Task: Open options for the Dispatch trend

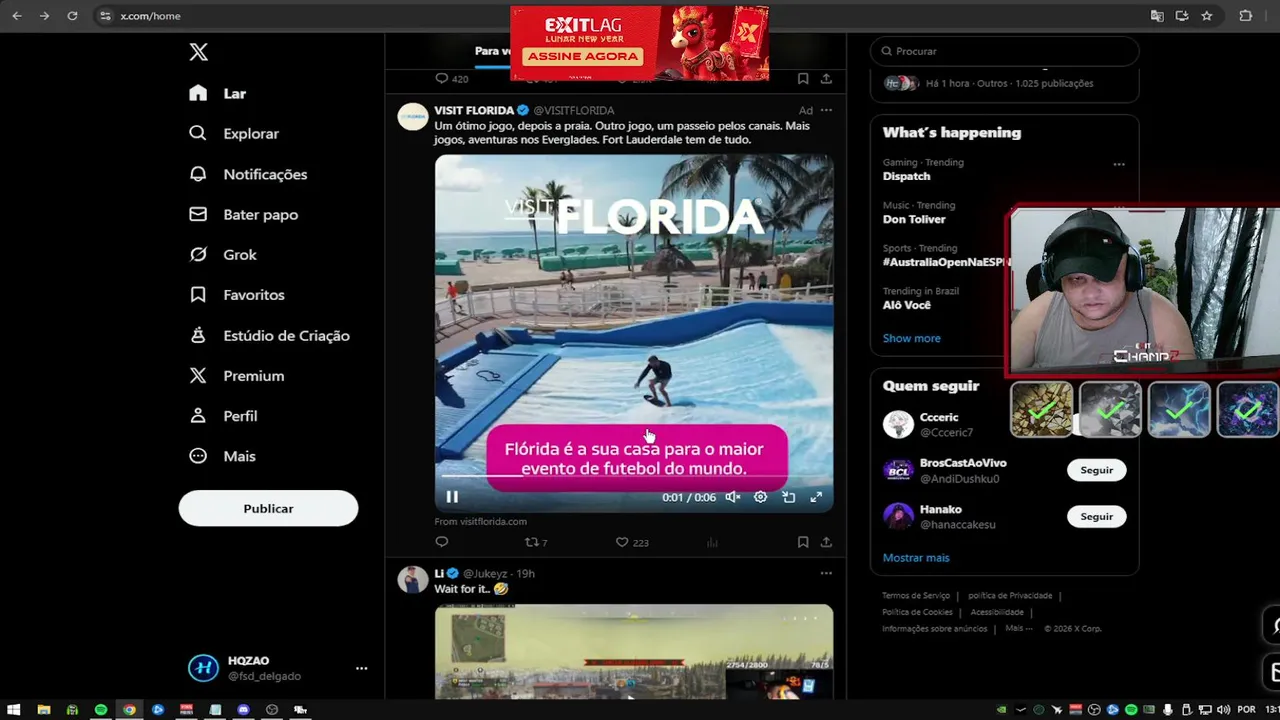Action: coord(1119,164)
